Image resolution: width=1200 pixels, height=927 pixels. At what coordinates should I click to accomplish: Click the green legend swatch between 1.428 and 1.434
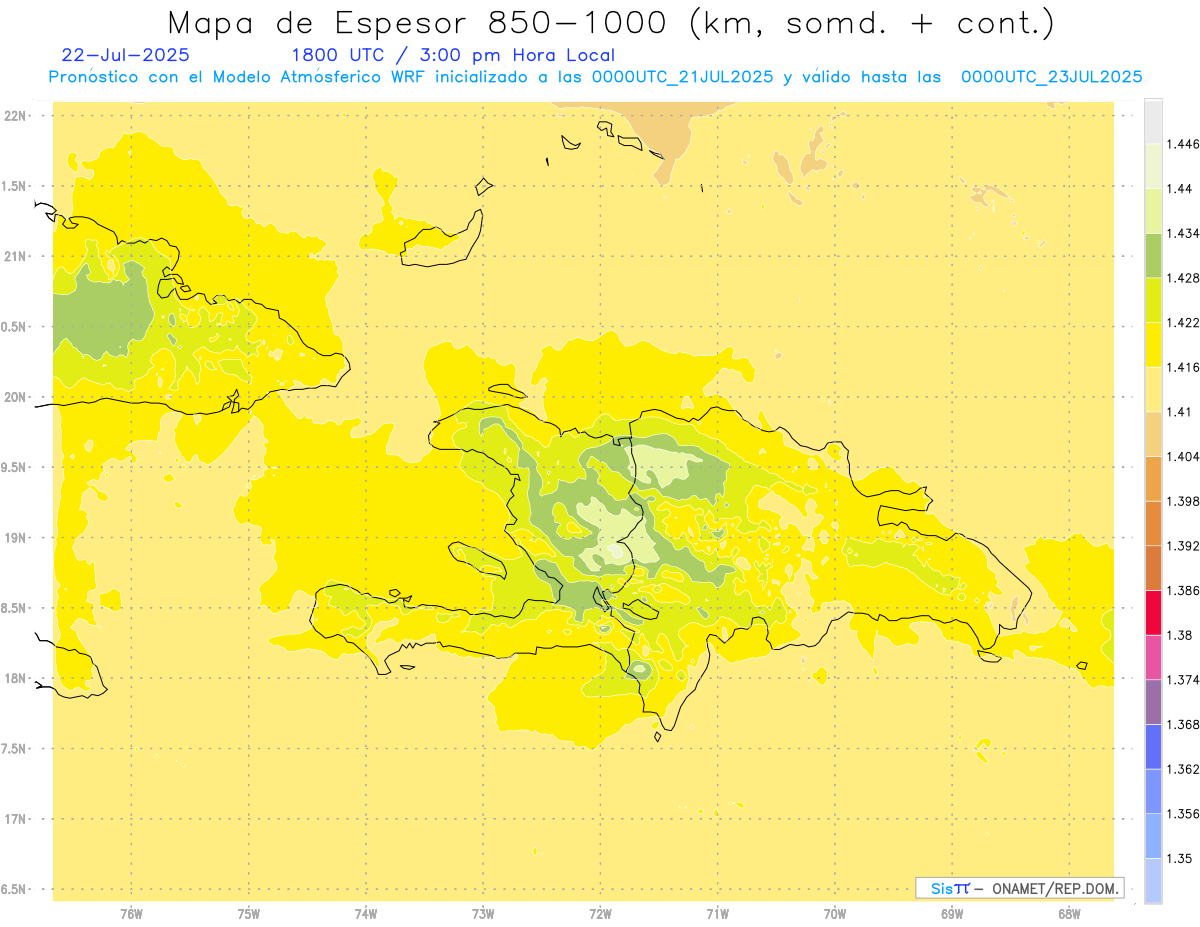click(1153, 255)
